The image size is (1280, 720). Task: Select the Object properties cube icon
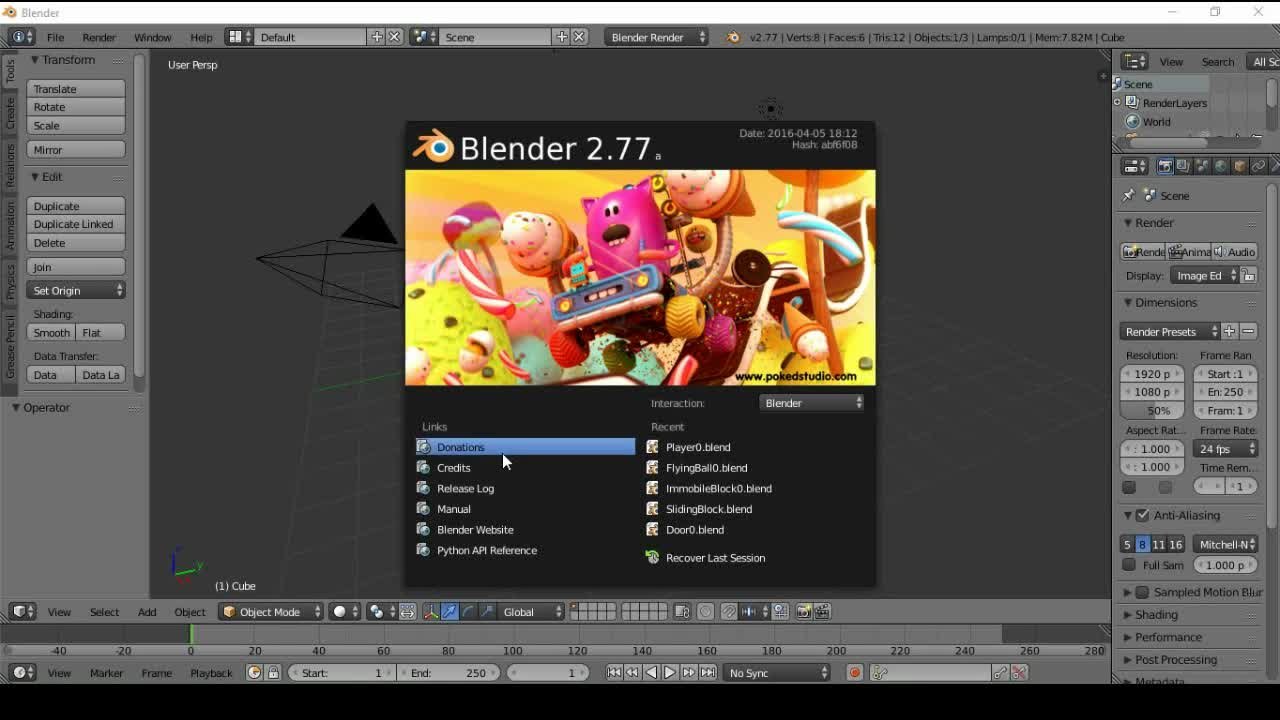pyautogui.click(x=1240, y=166)
